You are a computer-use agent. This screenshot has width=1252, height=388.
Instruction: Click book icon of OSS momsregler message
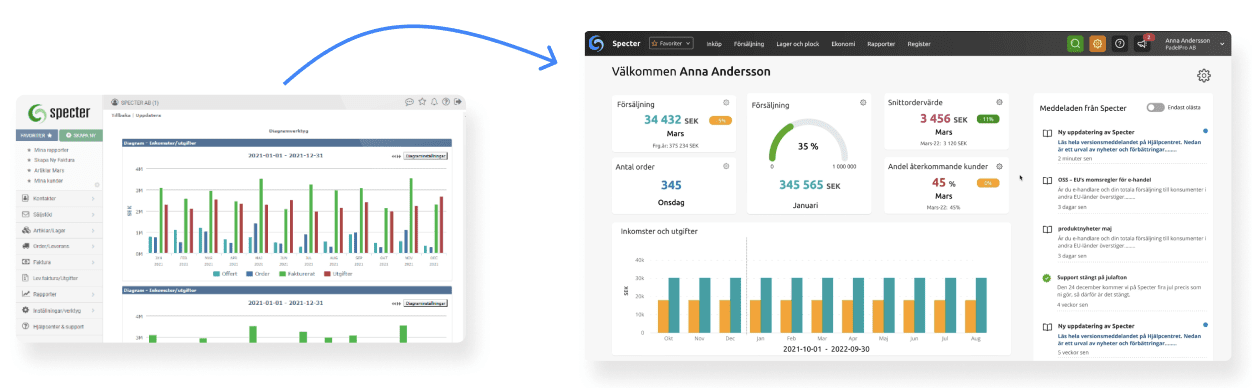[x=1047, y=180]
